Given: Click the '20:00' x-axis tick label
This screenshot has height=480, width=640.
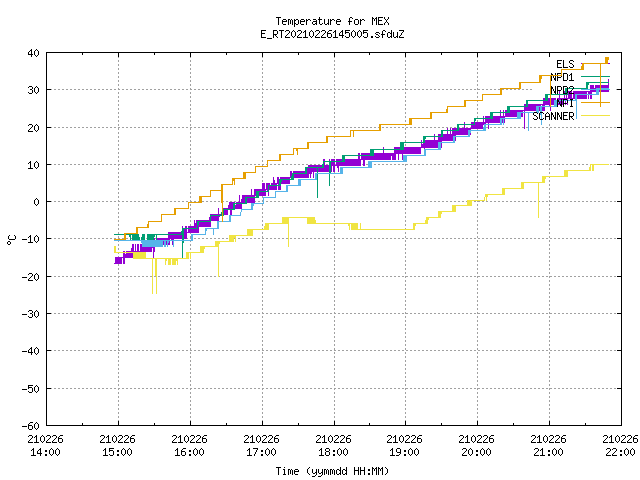Looking at the screenshot, I should click(477, 452).
